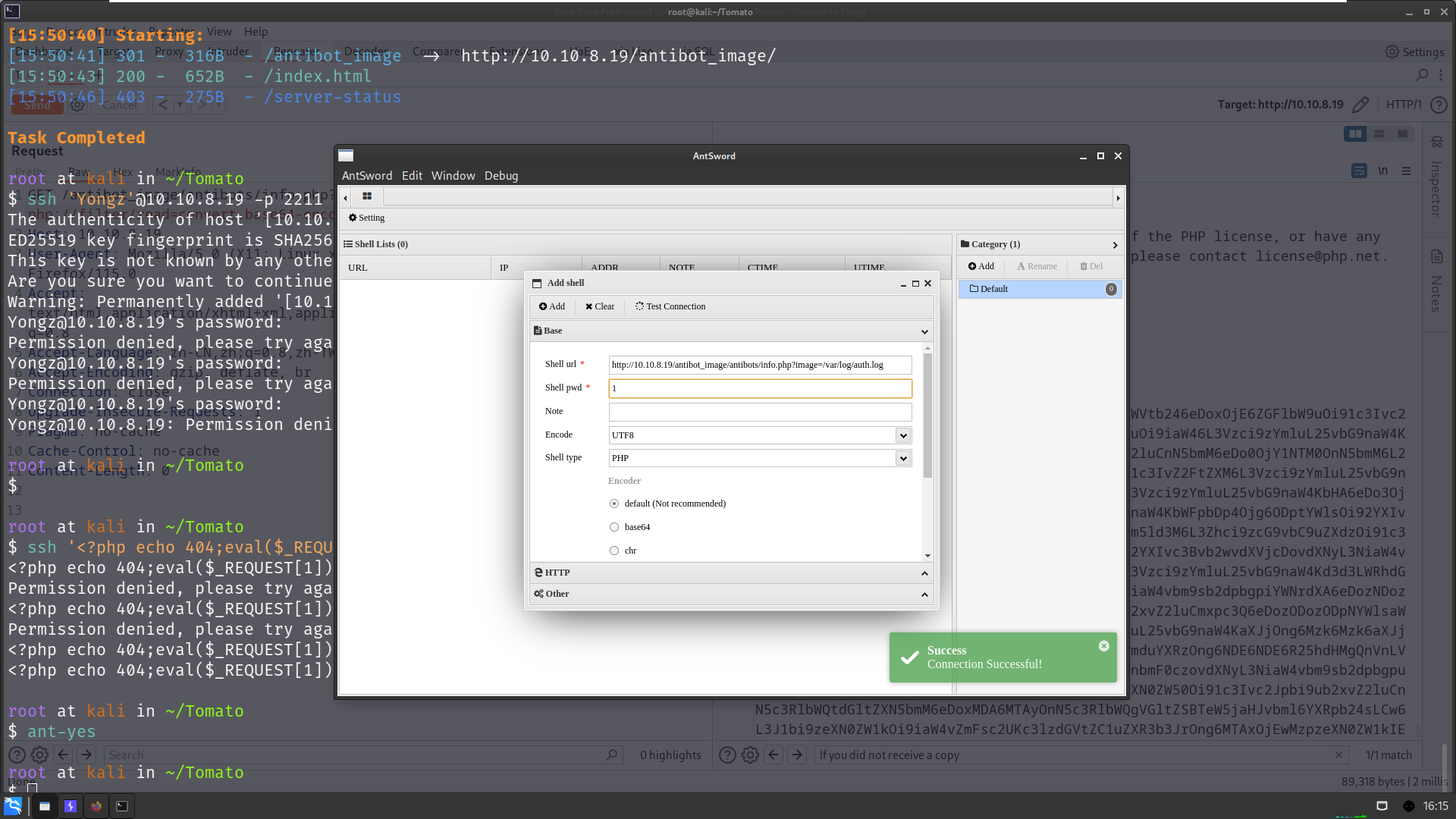Click the Add icon in Add shell toolbar
This screenshot has height=819, width=1456.
(551, 306)
